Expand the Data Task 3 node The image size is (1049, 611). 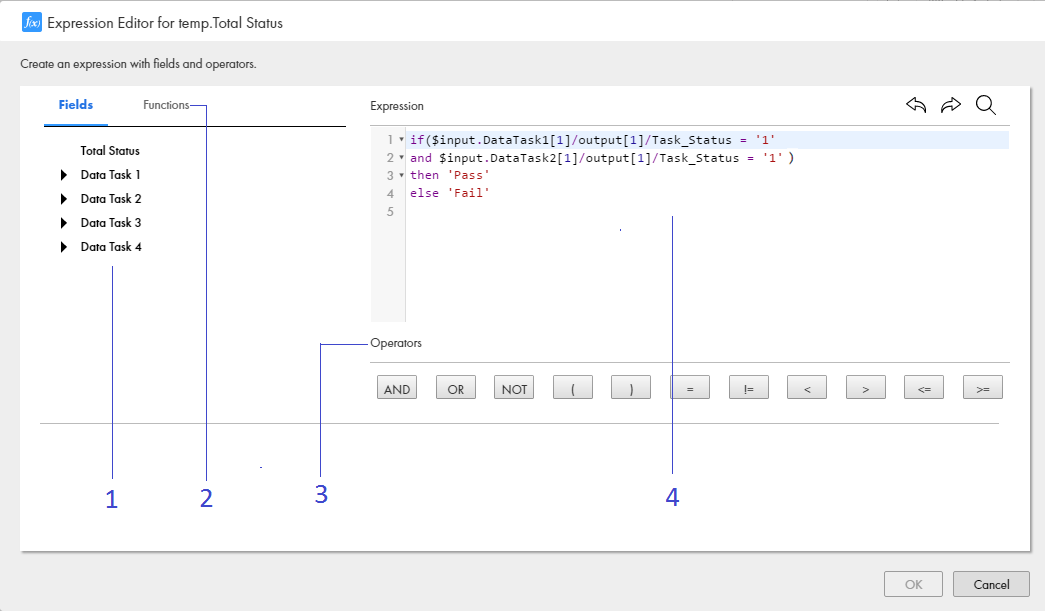point(64,223)
